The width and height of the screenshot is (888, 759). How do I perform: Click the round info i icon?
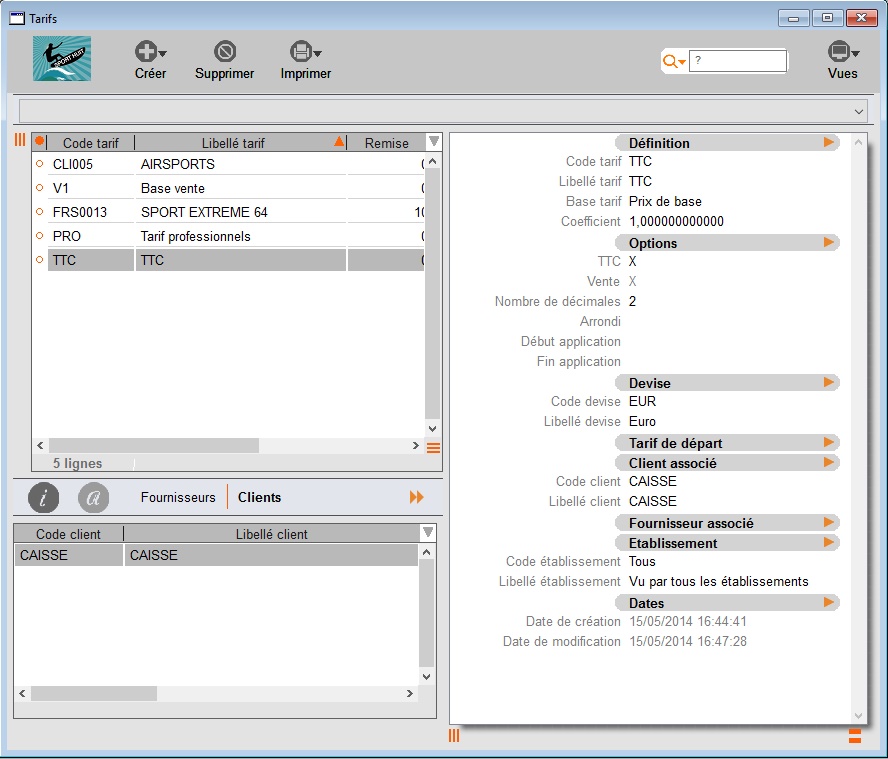click(x=44, y=497)
